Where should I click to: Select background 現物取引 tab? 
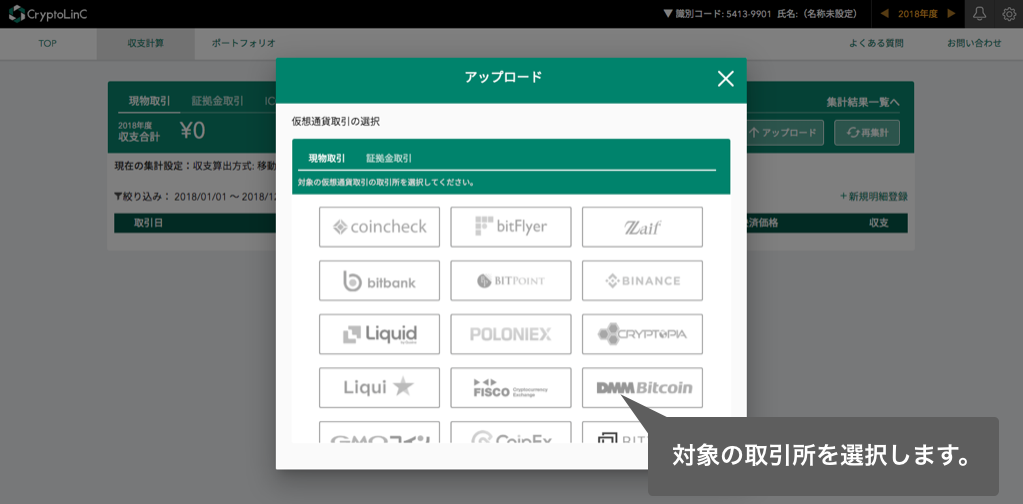[x=149, y=101]
